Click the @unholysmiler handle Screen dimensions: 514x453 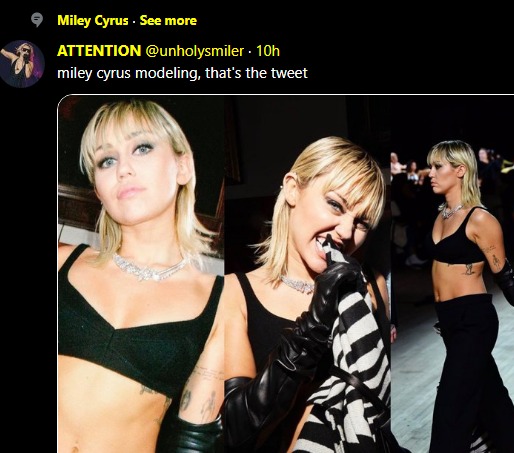click(x=194, y=51)
